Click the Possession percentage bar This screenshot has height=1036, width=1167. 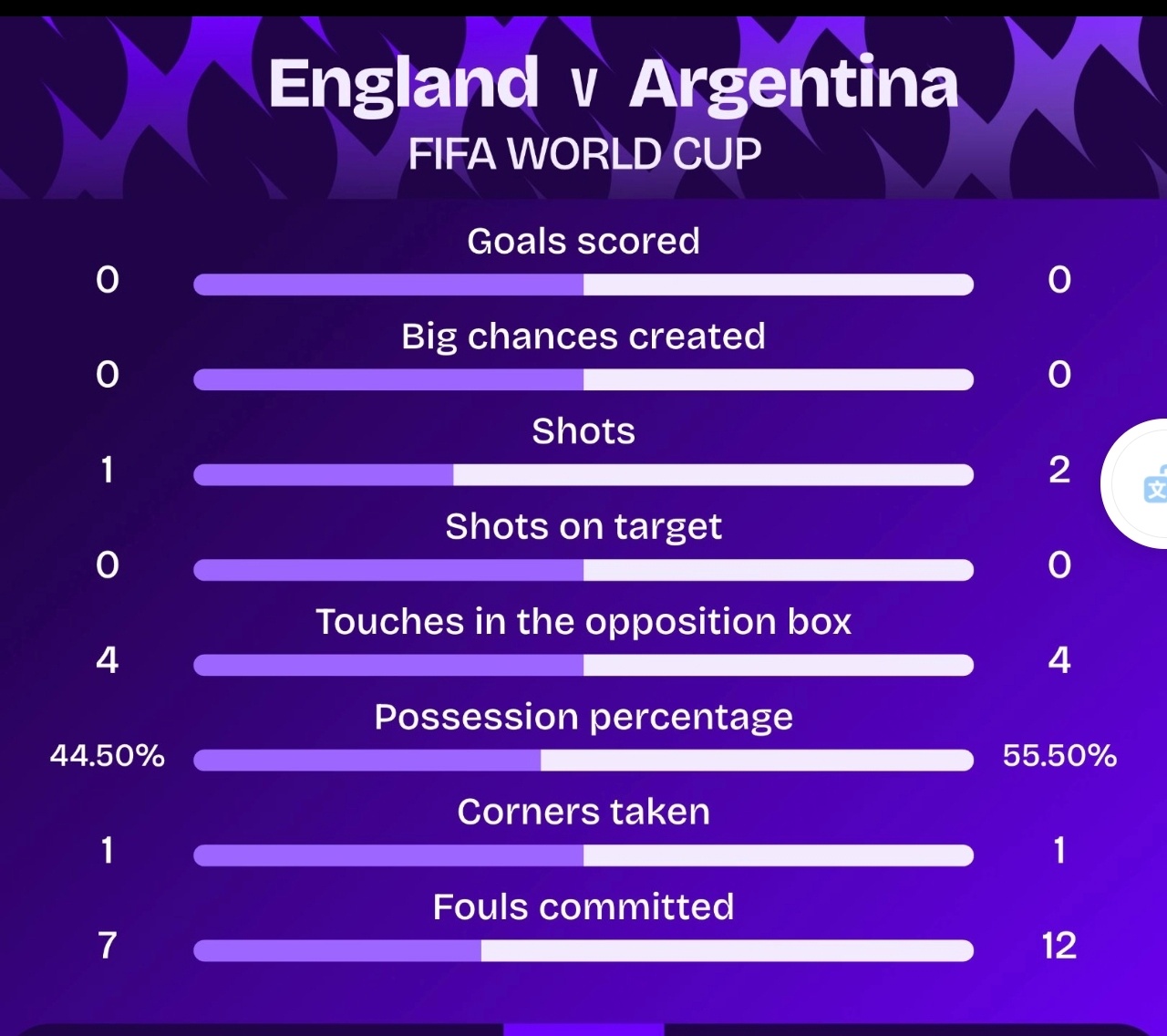click(583, 760)
